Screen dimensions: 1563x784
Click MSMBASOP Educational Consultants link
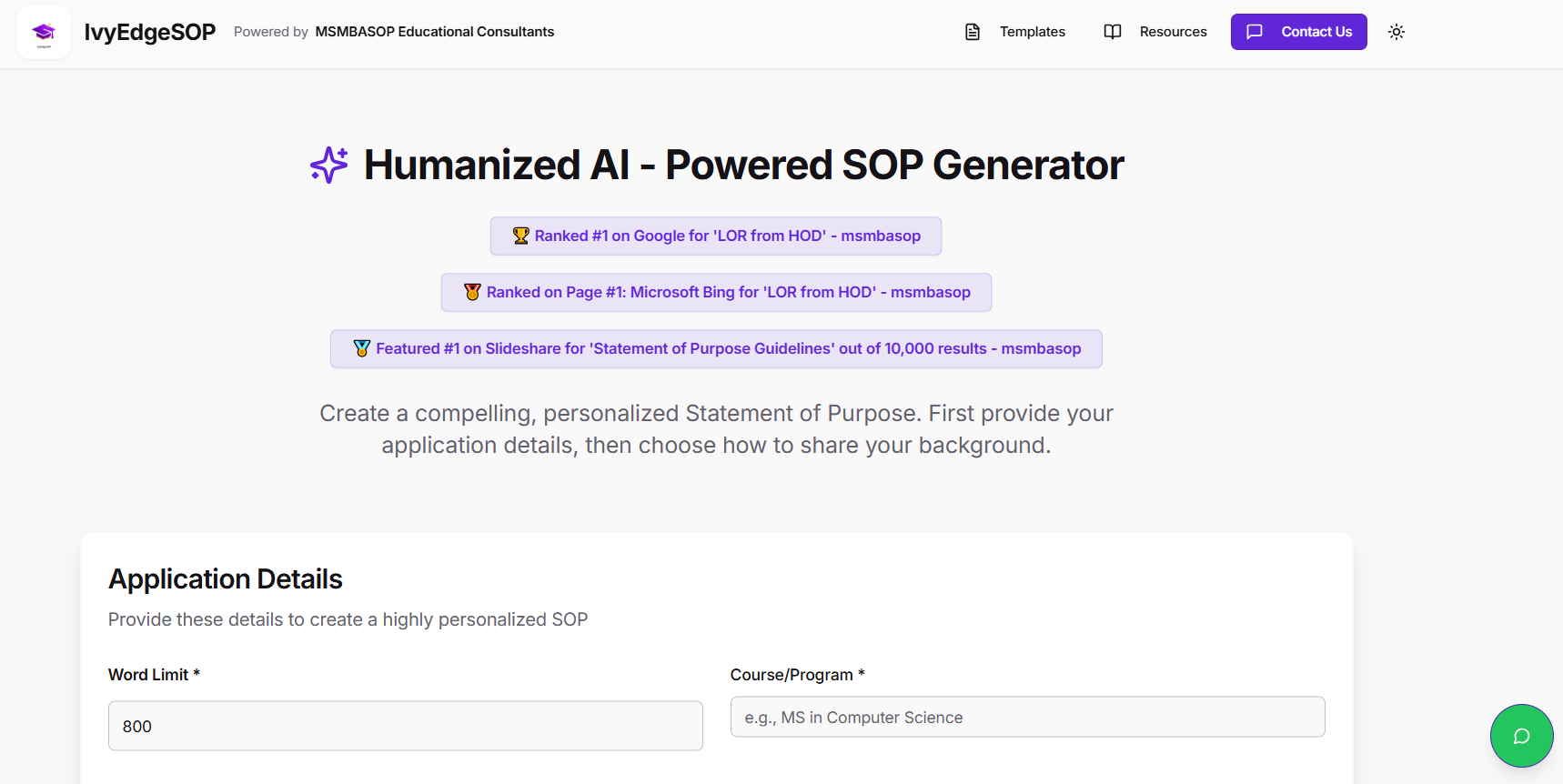pyautogui.click(x=434, y=32)
